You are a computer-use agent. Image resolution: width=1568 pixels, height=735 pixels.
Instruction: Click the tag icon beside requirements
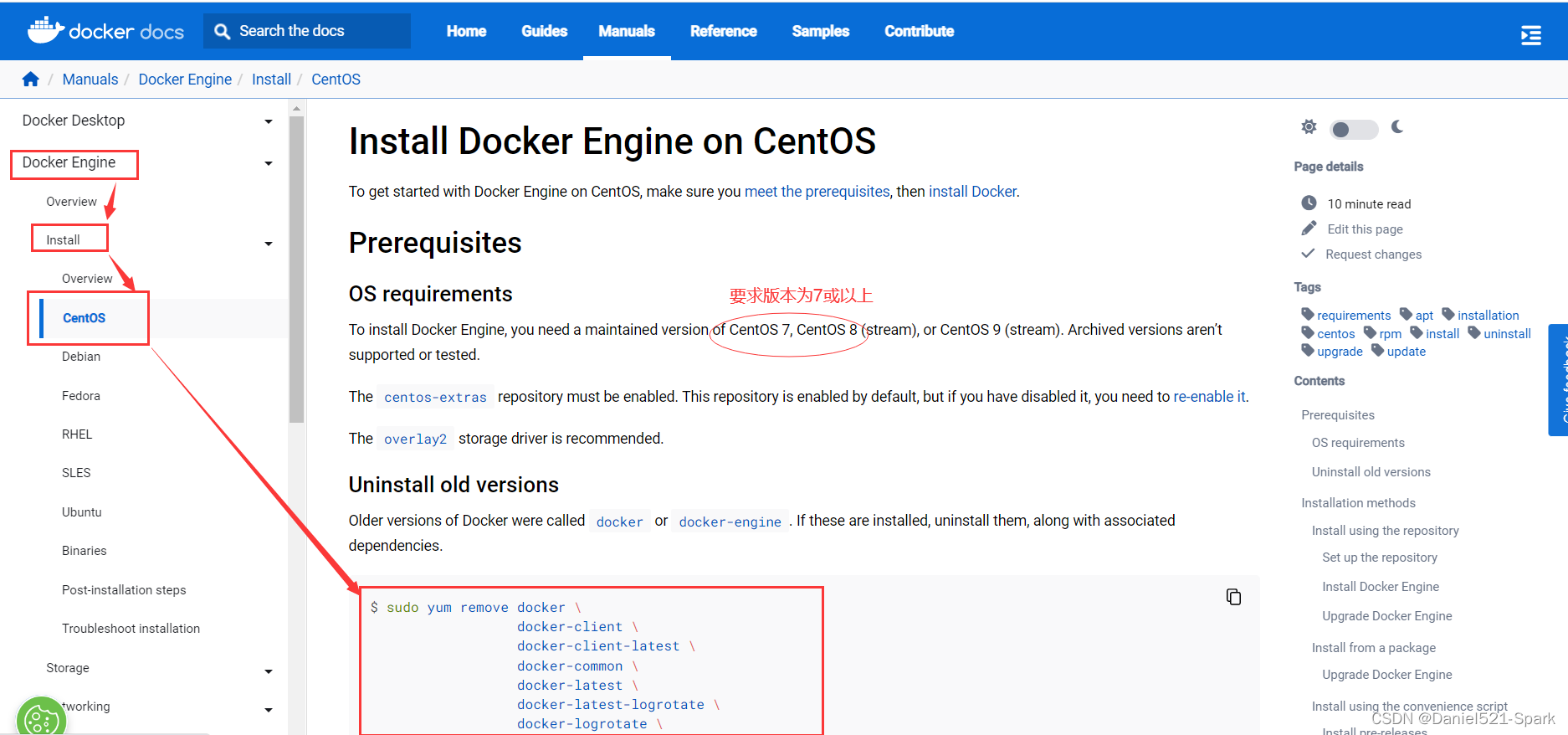click(1308, 314)
